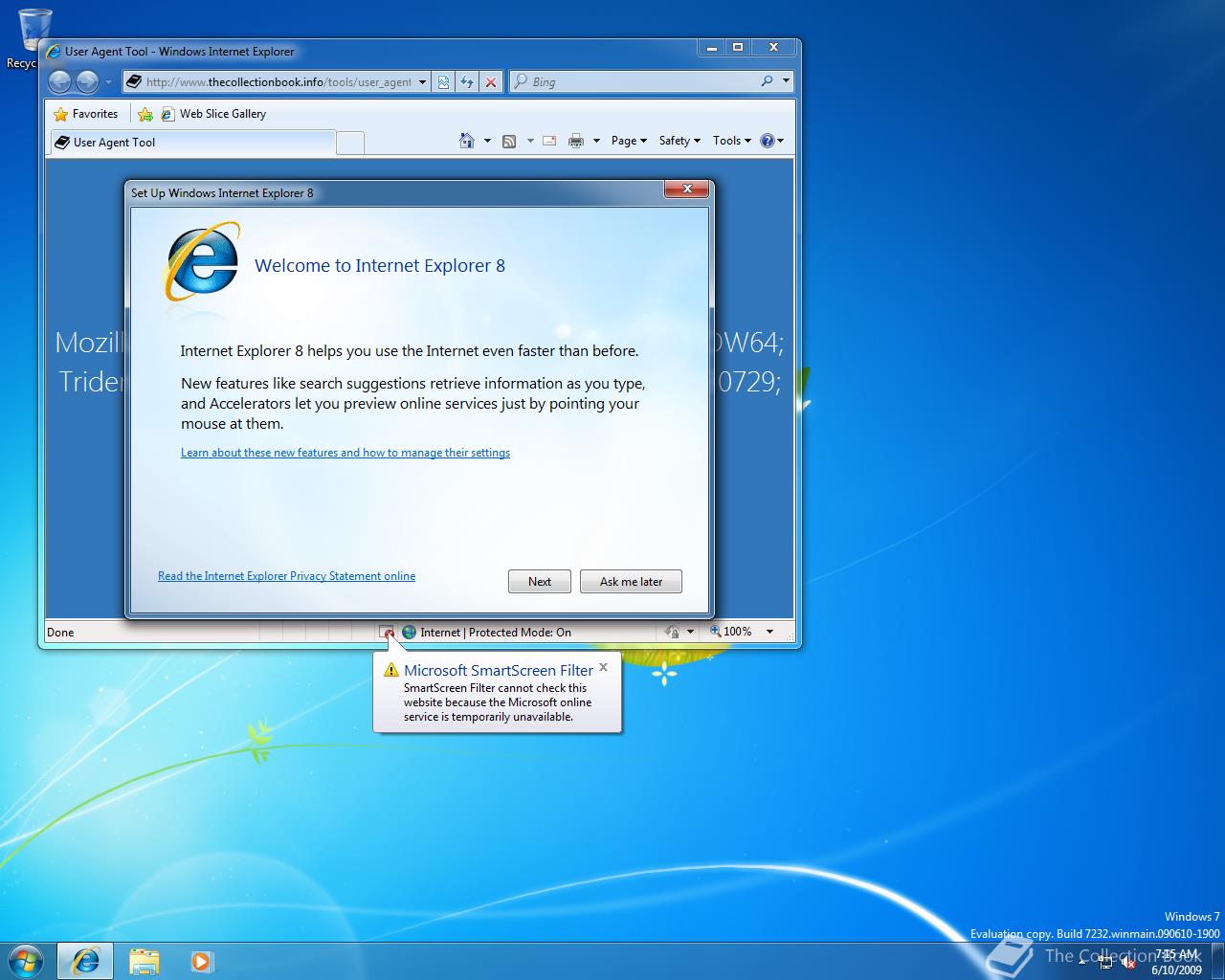1225x980 pixels.
Task: Add page to Favorites Bar star icon
Action: point(145,114)
